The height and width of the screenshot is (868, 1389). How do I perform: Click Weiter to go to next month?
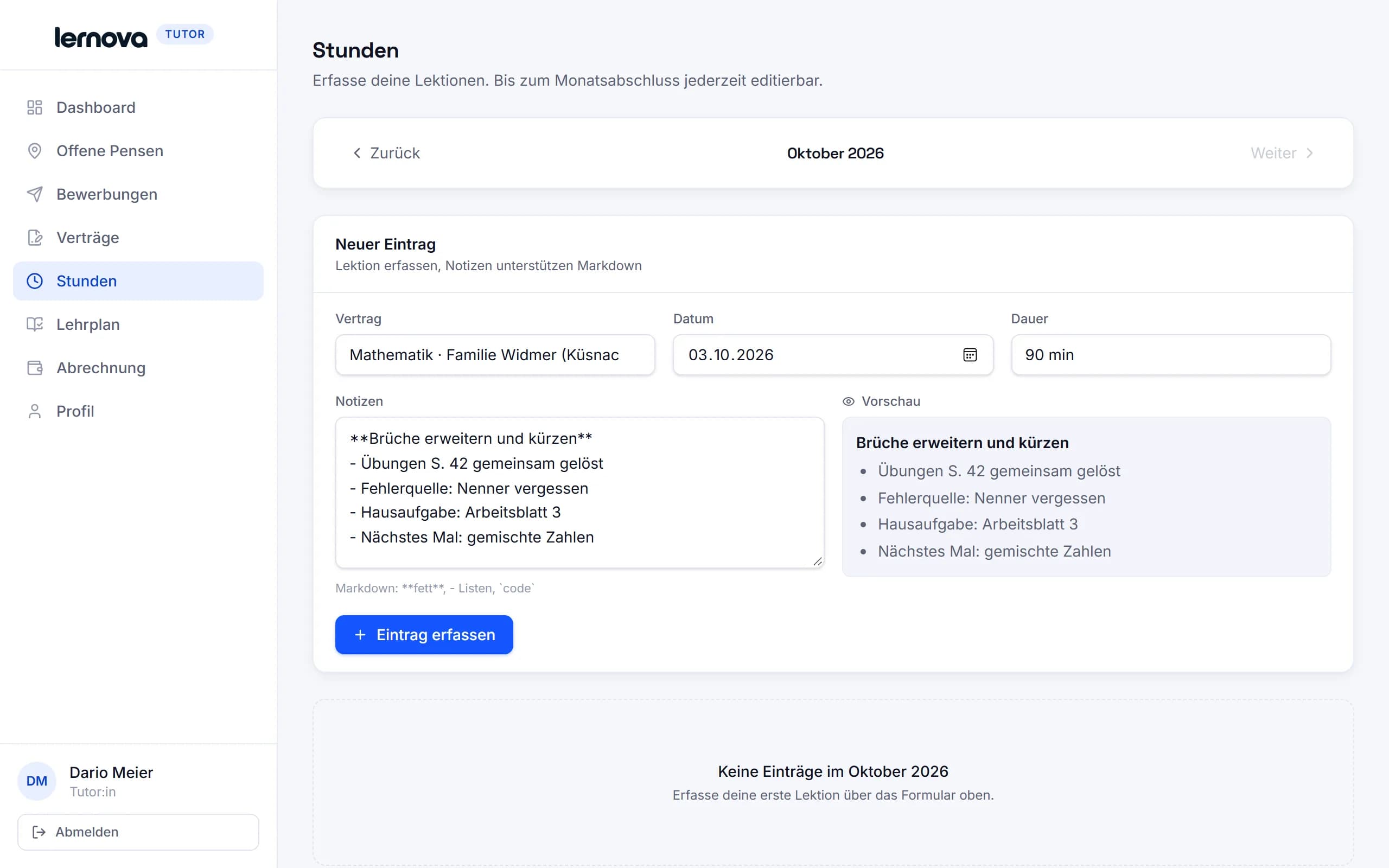(x=1281, y=152)
